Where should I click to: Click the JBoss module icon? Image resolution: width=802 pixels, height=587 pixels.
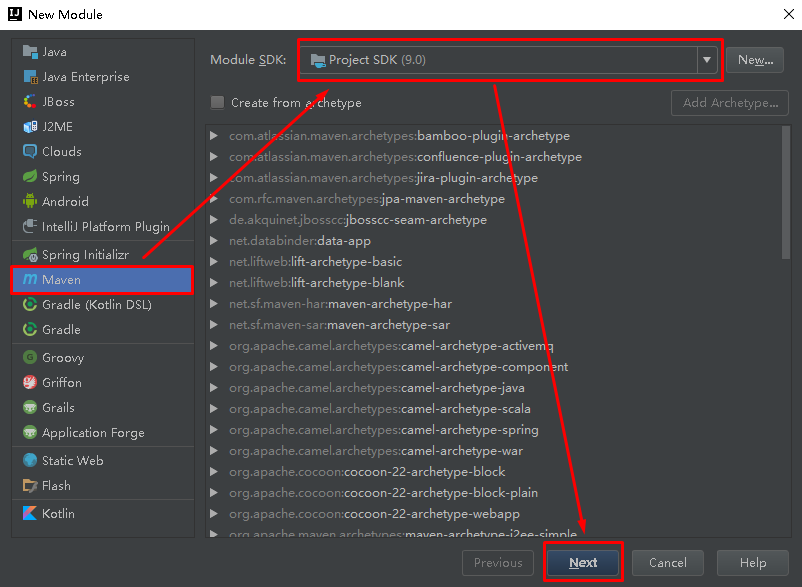[x=30, y=101]
